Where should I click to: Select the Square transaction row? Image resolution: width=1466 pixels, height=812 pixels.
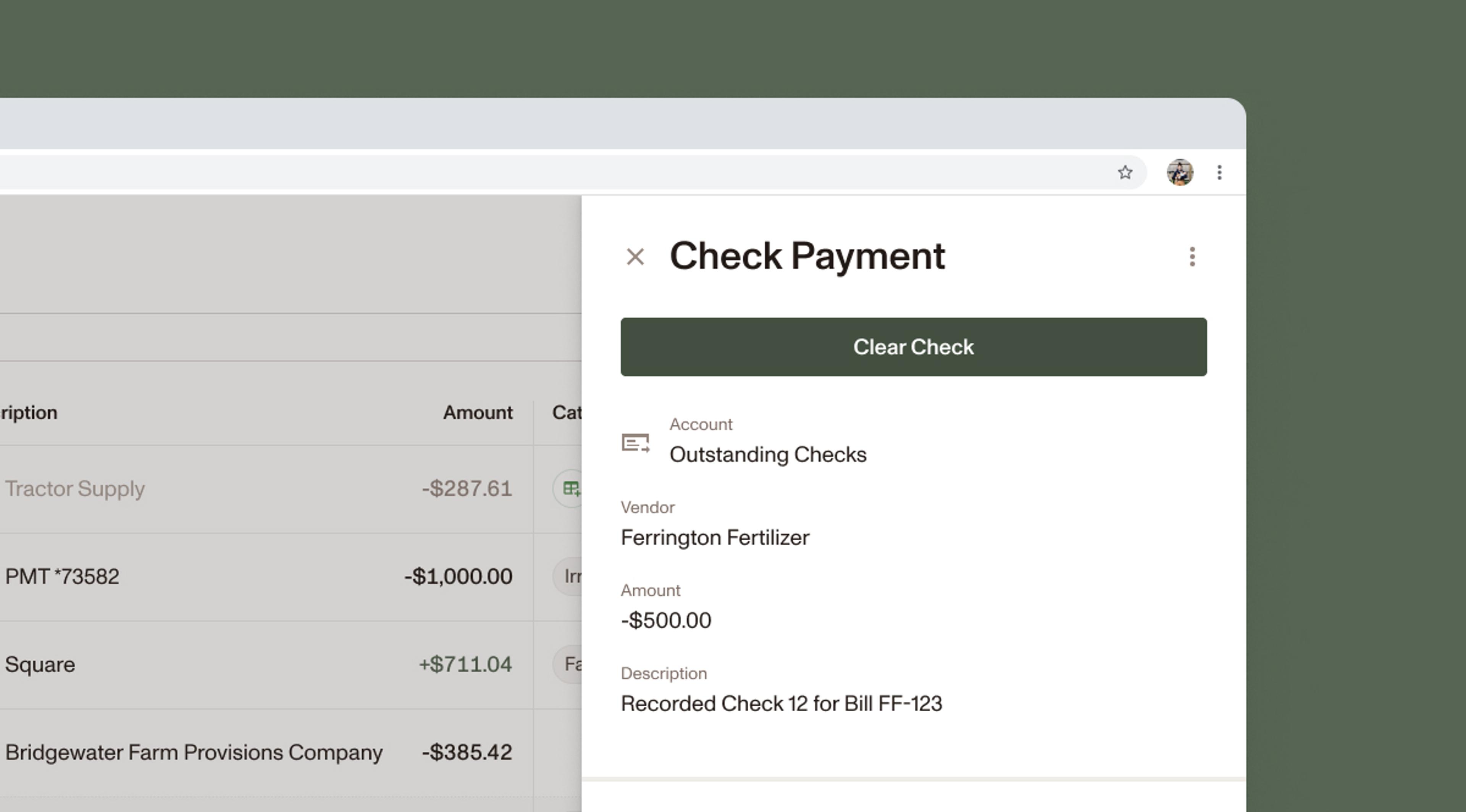(x=40, y=664)
